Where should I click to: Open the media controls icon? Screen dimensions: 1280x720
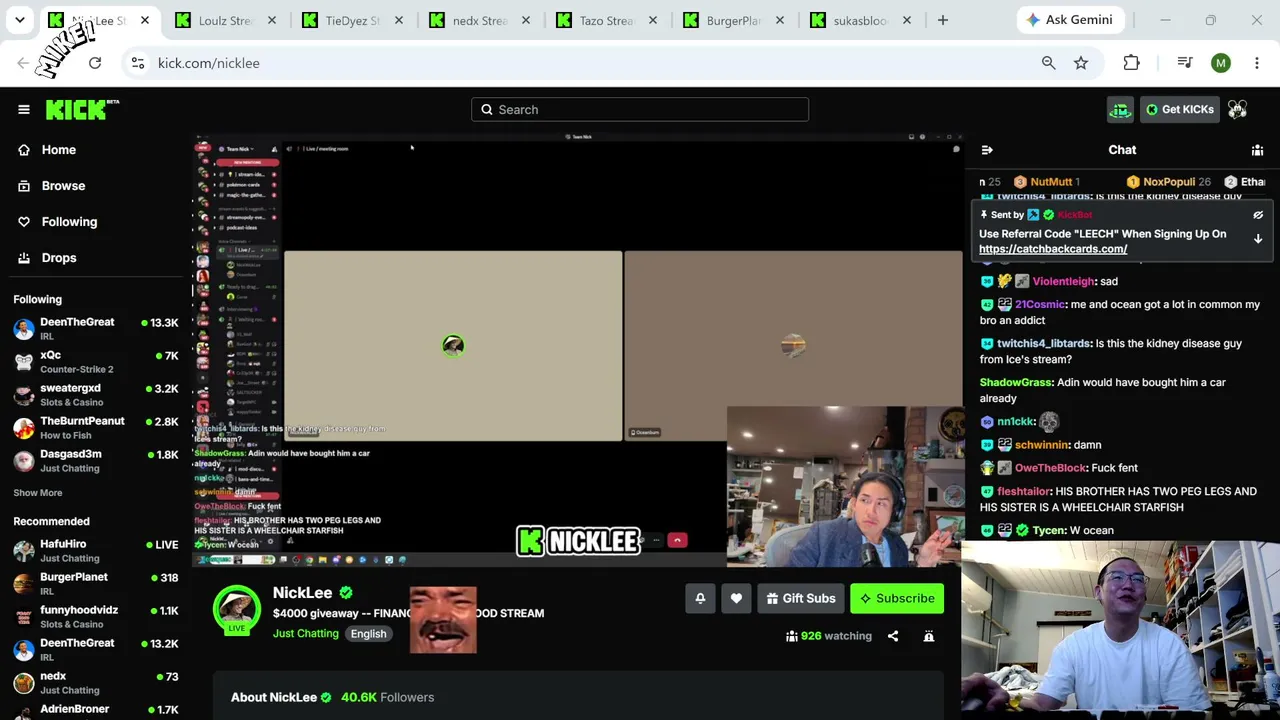(x=1185, y=63)
